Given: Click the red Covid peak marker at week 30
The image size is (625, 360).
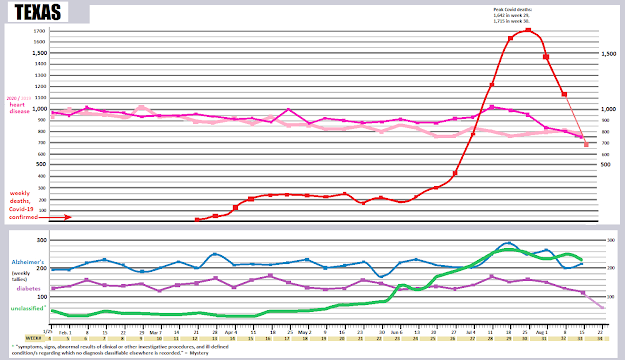Looking at the screenshot, I should click(x=528, y=30).
